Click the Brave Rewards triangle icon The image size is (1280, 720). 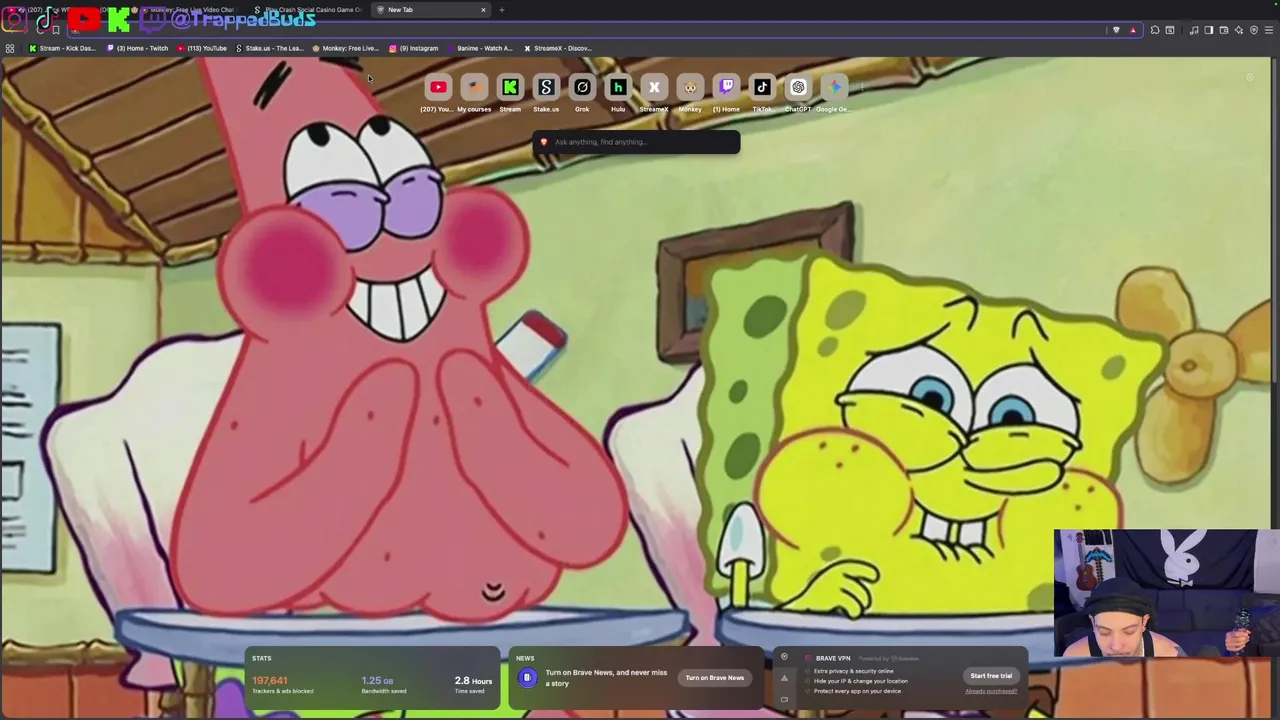point(1133,30)
